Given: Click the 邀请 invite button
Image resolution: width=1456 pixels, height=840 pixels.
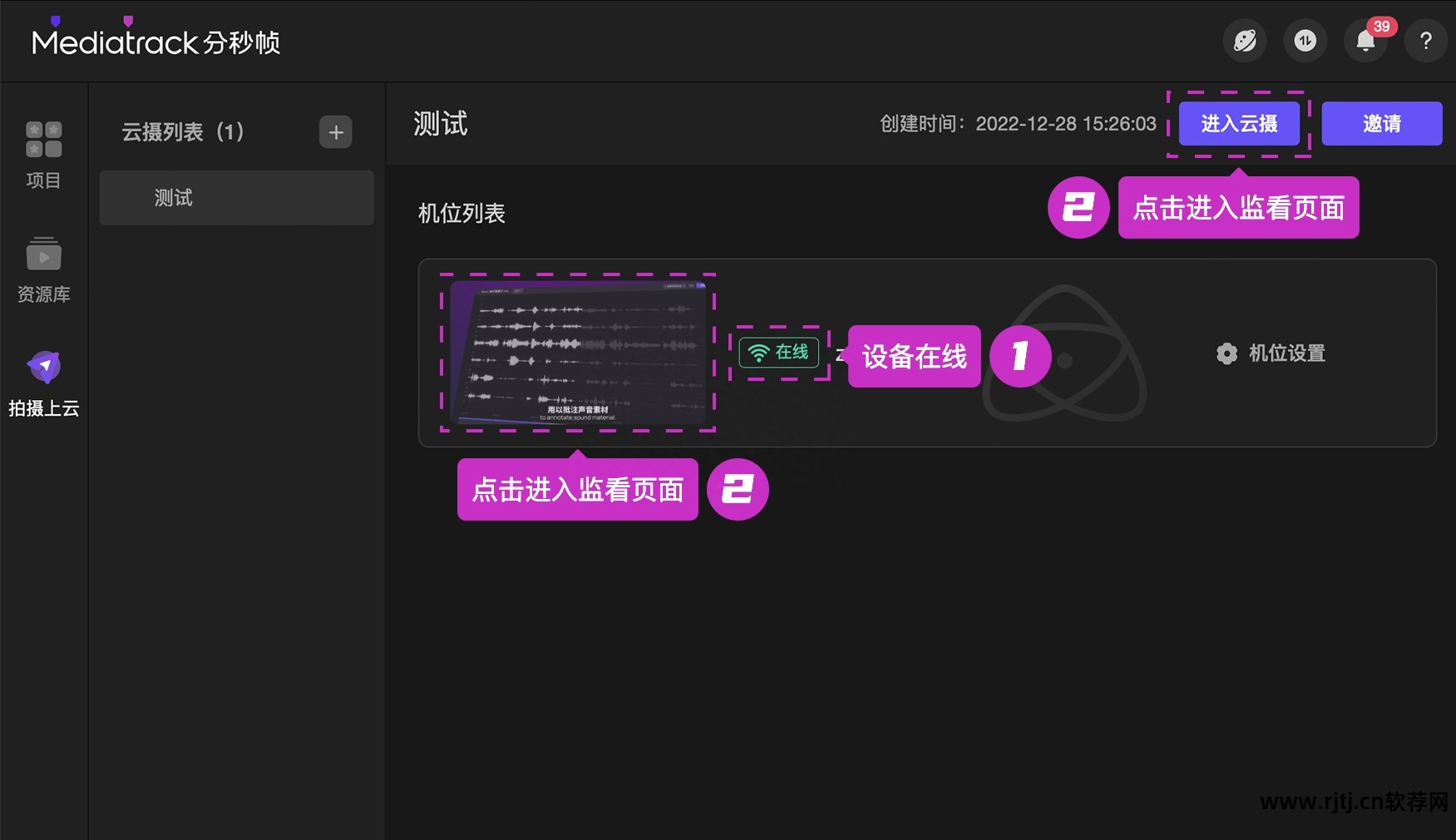Looking at the screenshot, I should coord(1381,124).
